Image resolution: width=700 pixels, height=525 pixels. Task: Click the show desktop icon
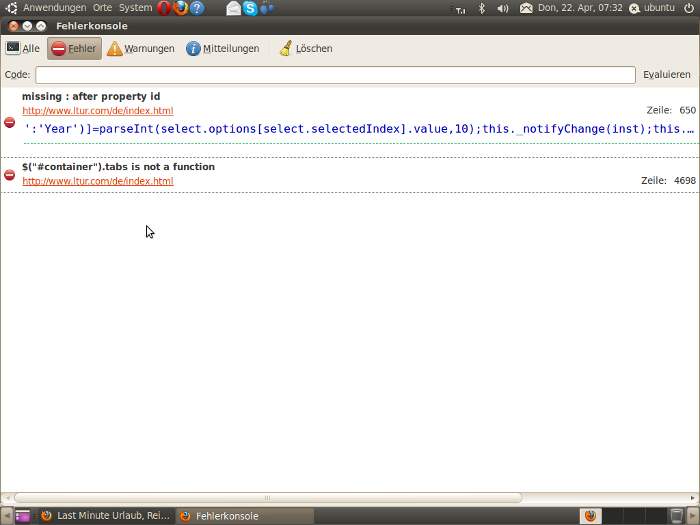(x=22, y=516)
